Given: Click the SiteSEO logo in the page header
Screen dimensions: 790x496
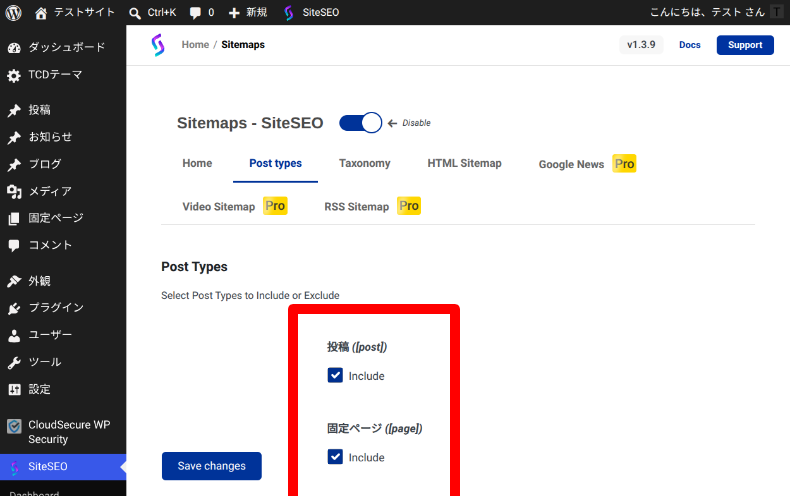Looking at the screenshot, I should coord(158,45).
